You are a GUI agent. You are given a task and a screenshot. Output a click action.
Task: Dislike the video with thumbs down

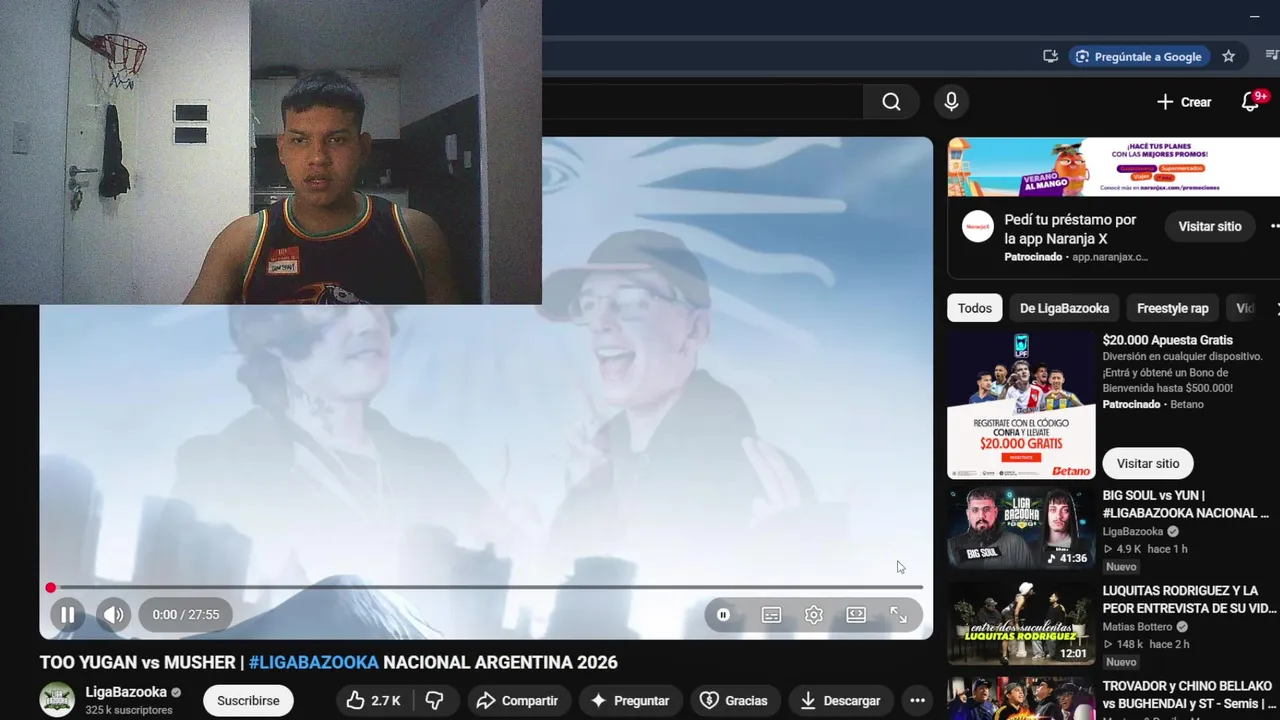(434, 701)
